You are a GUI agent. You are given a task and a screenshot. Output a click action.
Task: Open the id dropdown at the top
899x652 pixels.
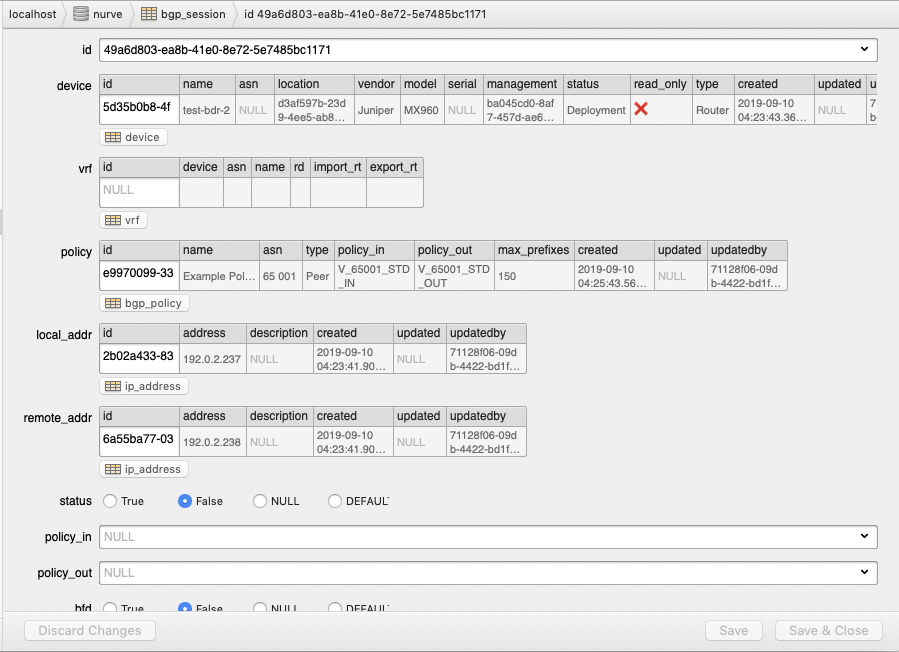tap(865, 49)
